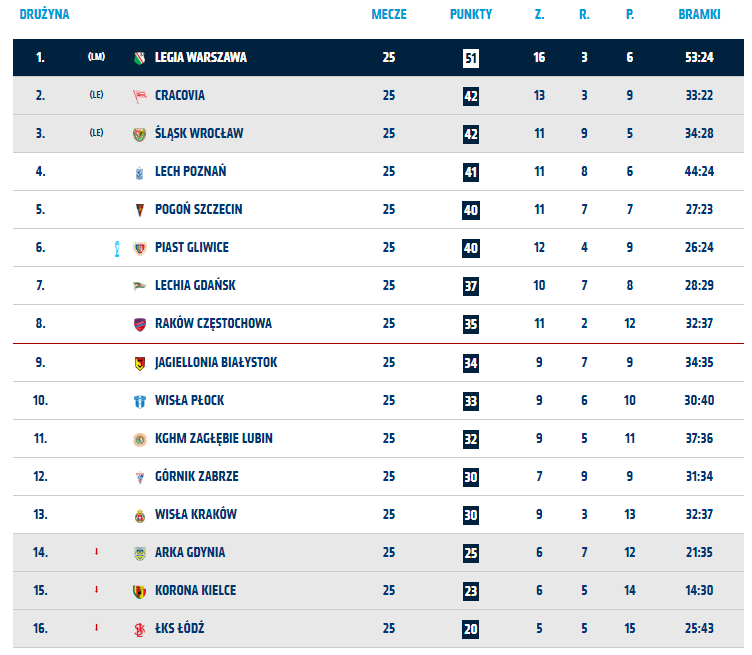Click Legia Warszawa's 51 points badge
Image resolution: width=752 pixels, height=655 pixels.
(471, 58)
